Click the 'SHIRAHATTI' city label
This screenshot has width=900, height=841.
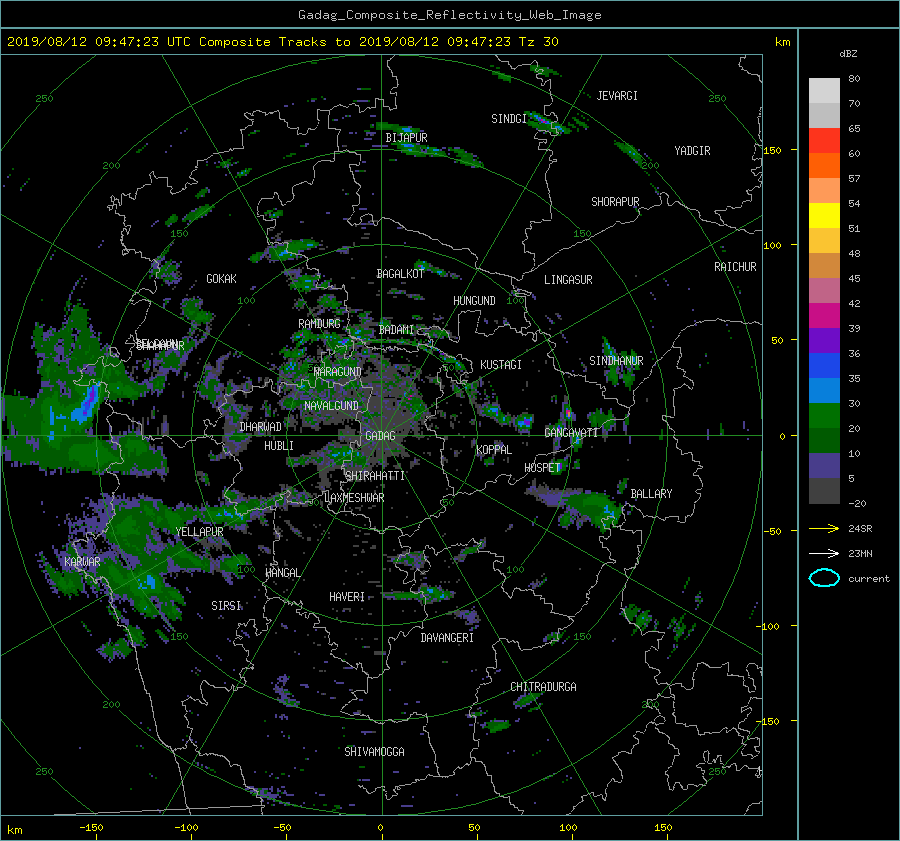click(x=375, y=476)
